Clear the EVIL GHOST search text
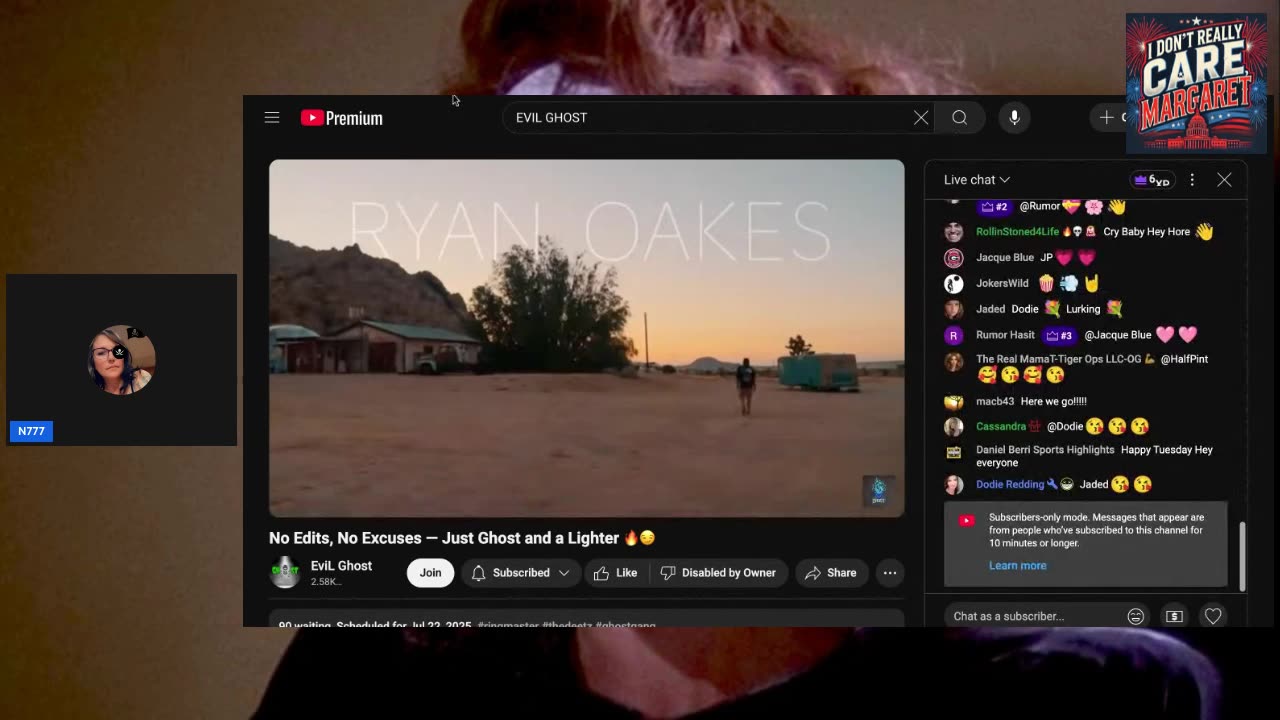Image resolution: width=1280 pixels, height=720 pixels. [x=921, y=118]
